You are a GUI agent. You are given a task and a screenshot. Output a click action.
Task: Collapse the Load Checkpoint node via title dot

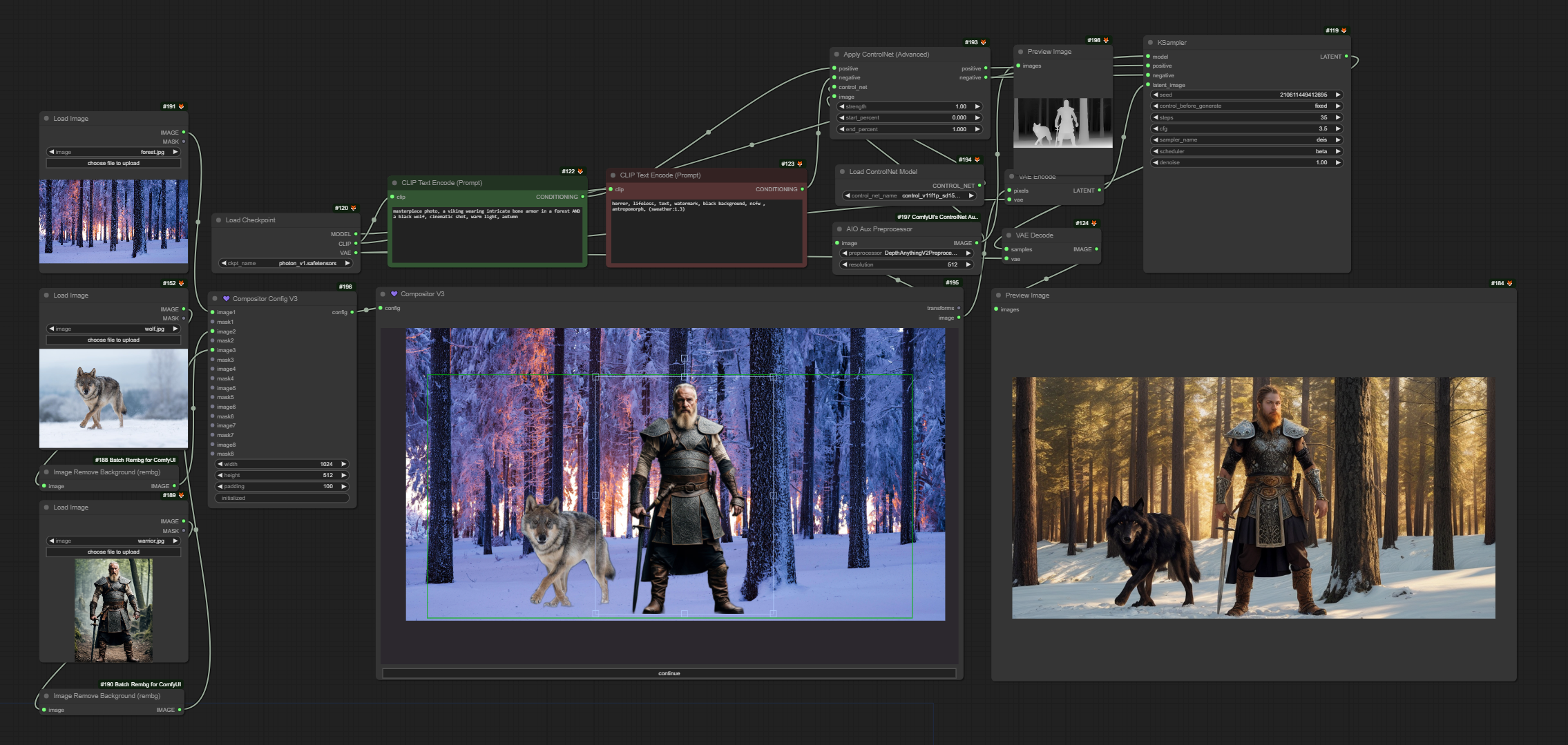(x=219, y=220)
